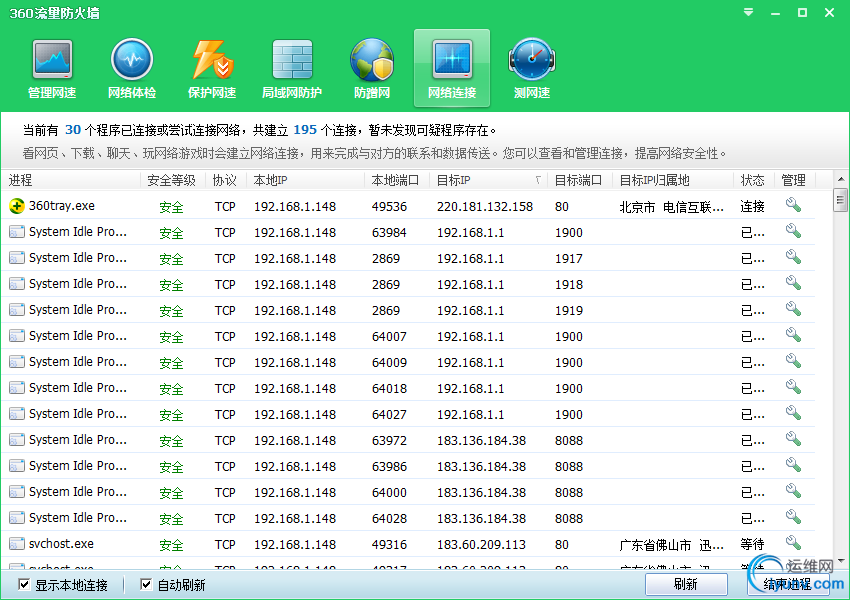
Task: Click target IP 183.60.209.113
Action: point(481,545)
